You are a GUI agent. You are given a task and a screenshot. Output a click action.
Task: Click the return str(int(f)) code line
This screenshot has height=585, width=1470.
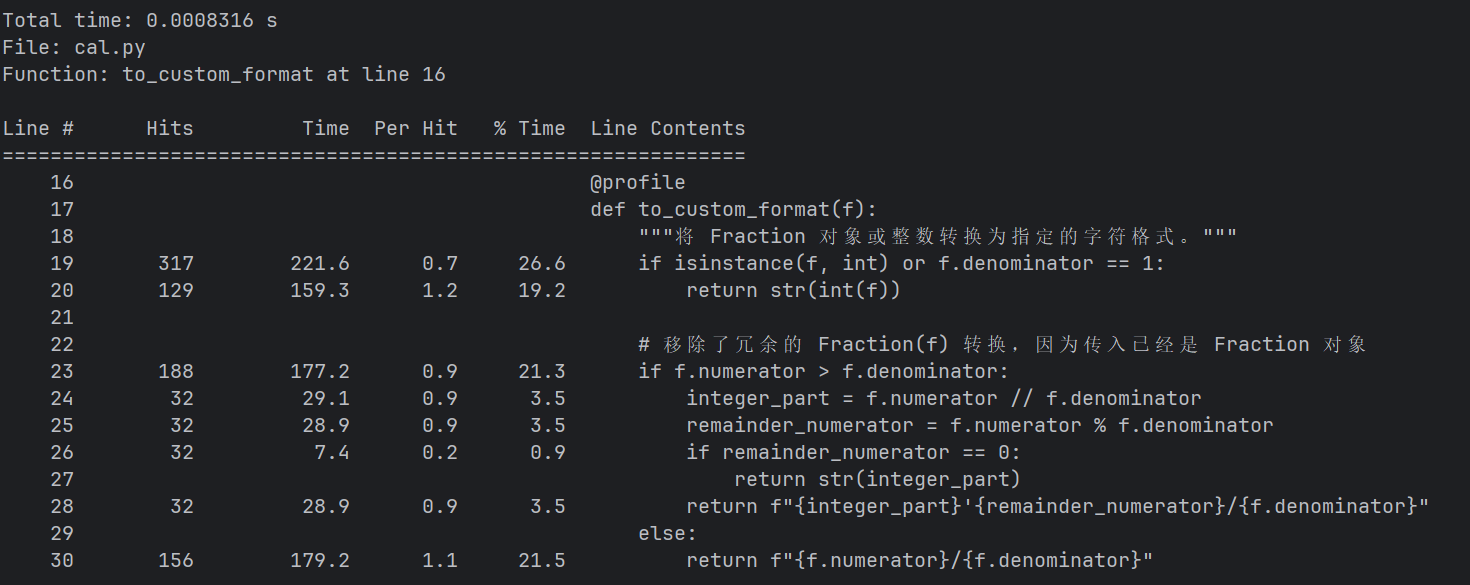[794, 290]
